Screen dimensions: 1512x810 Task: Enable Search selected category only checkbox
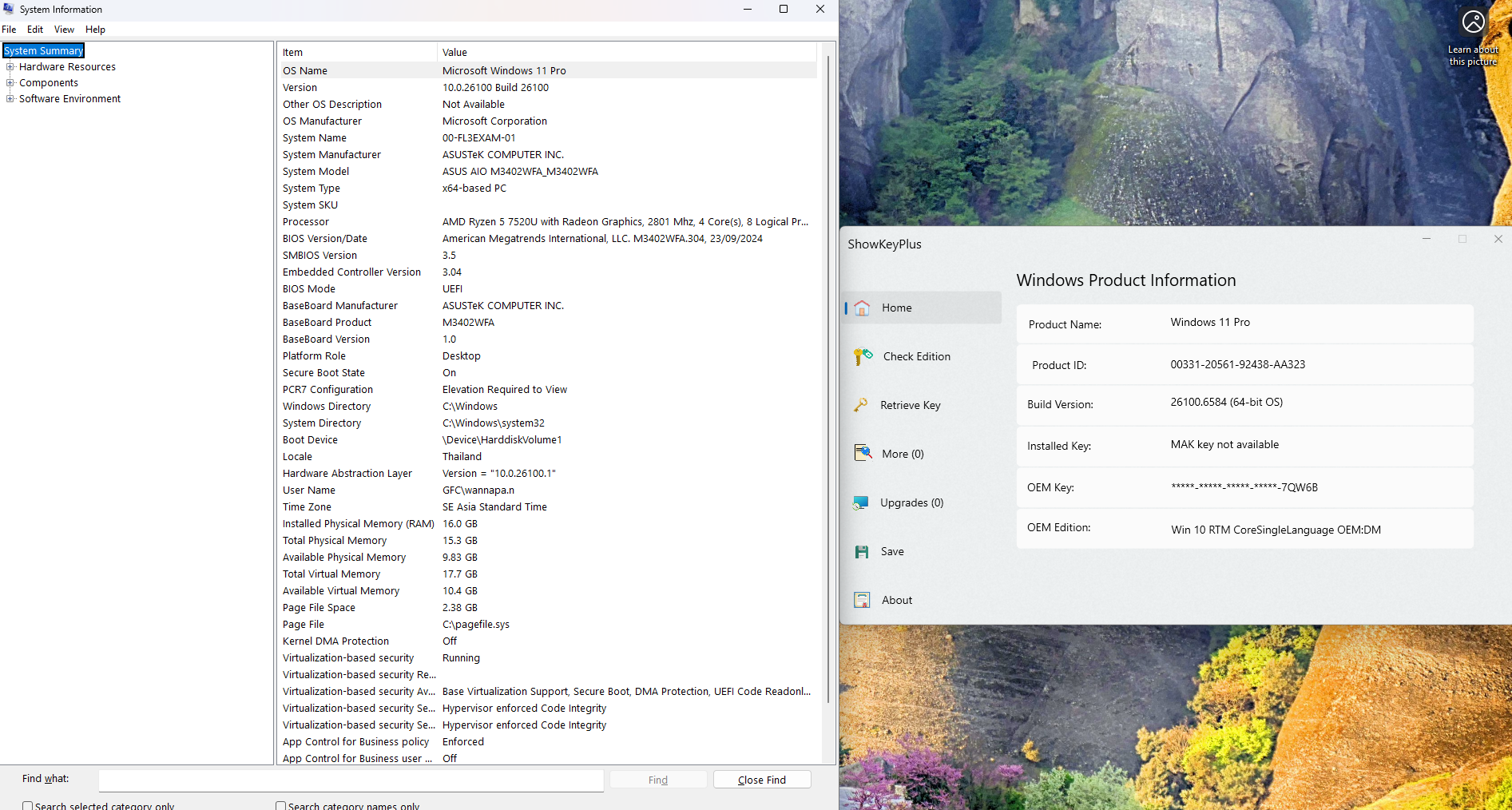coord(28,805)
